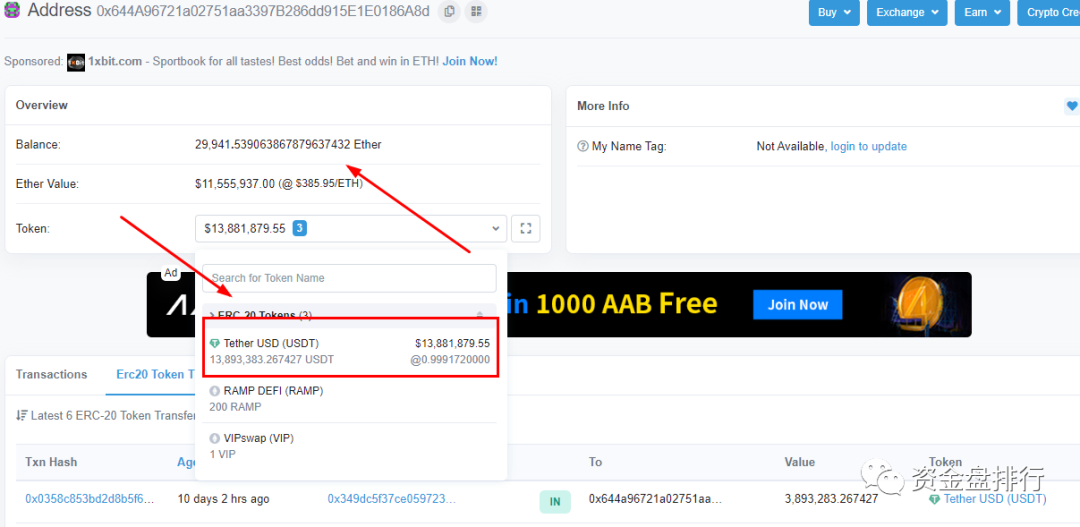Screen dimensions: 1080x527
Task: Open the Earn dropdown
Action: click(x=982, y=12)
